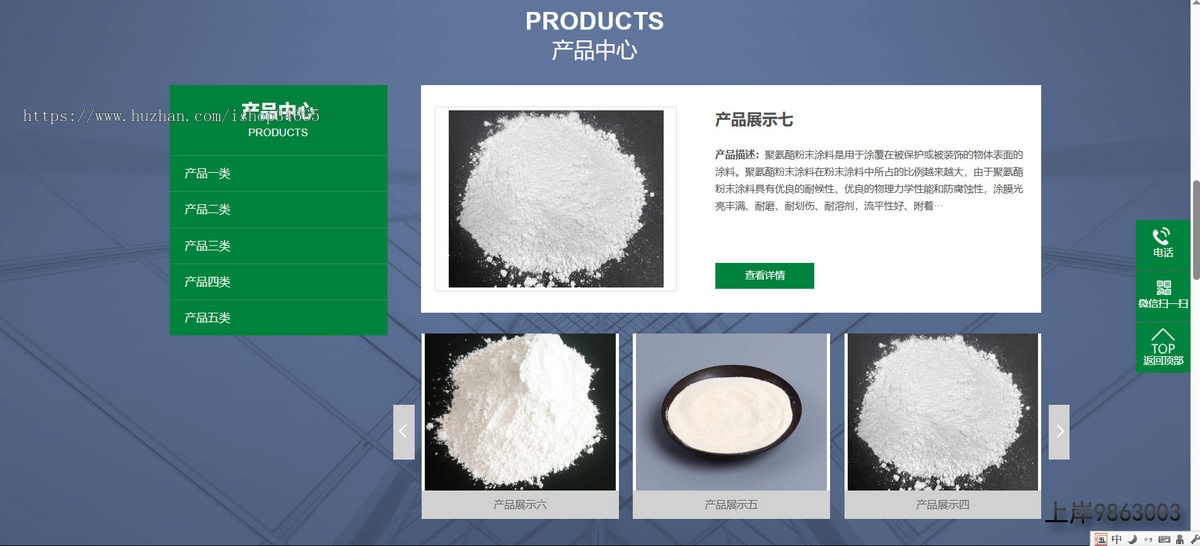Click the IME user account icon
The image size is (1200, 546).
[1180, 539]
